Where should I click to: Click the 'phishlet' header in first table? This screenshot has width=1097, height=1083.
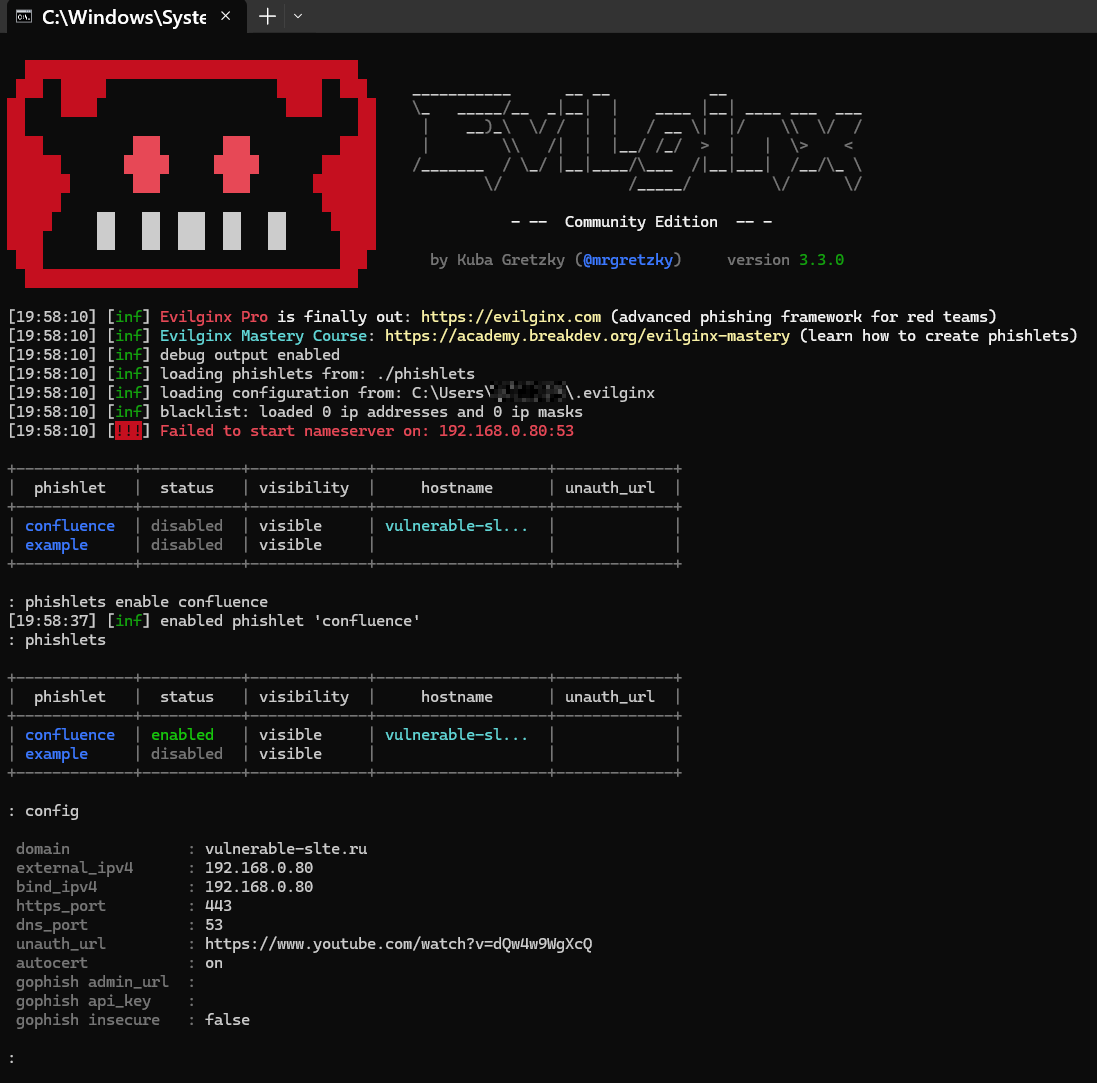(70, 488)
